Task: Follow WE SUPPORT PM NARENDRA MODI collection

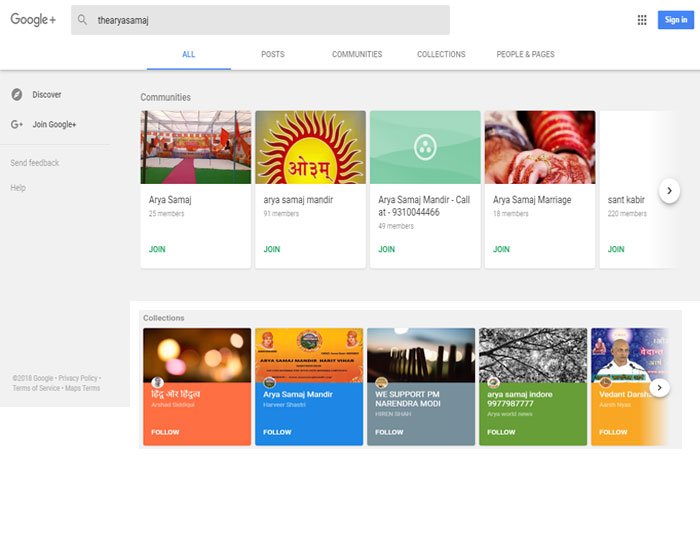Action: pyautogui.click(x=389, y=432)
